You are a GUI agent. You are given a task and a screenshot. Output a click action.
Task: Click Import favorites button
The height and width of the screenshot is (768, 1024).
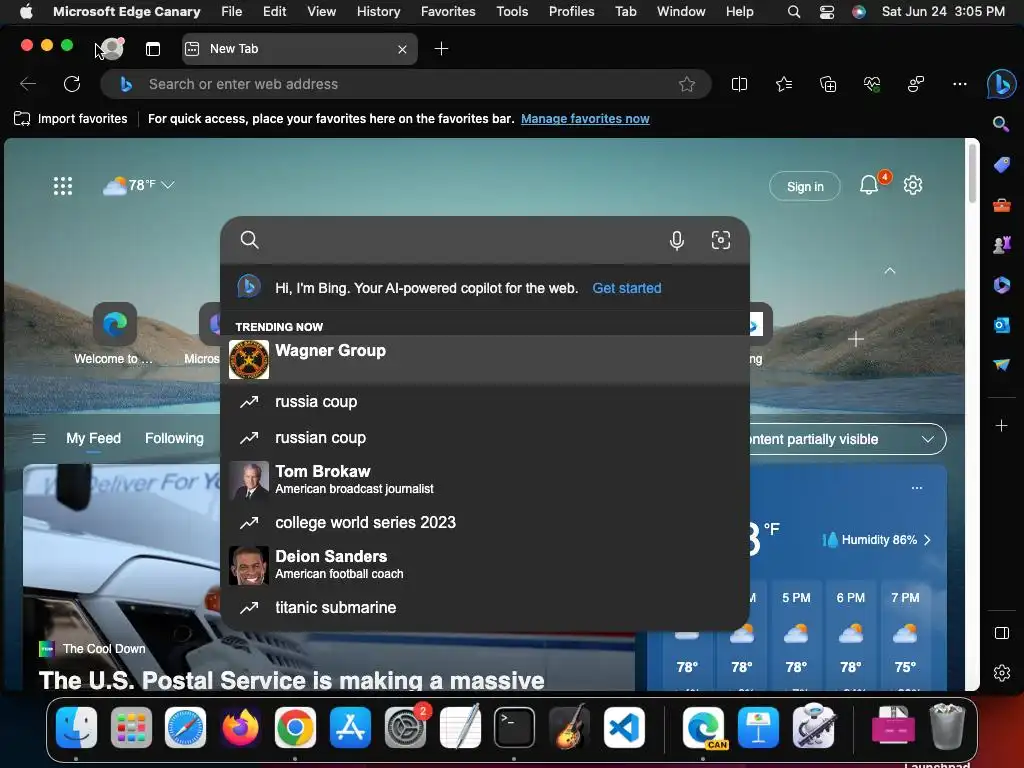tap(71, 119)
